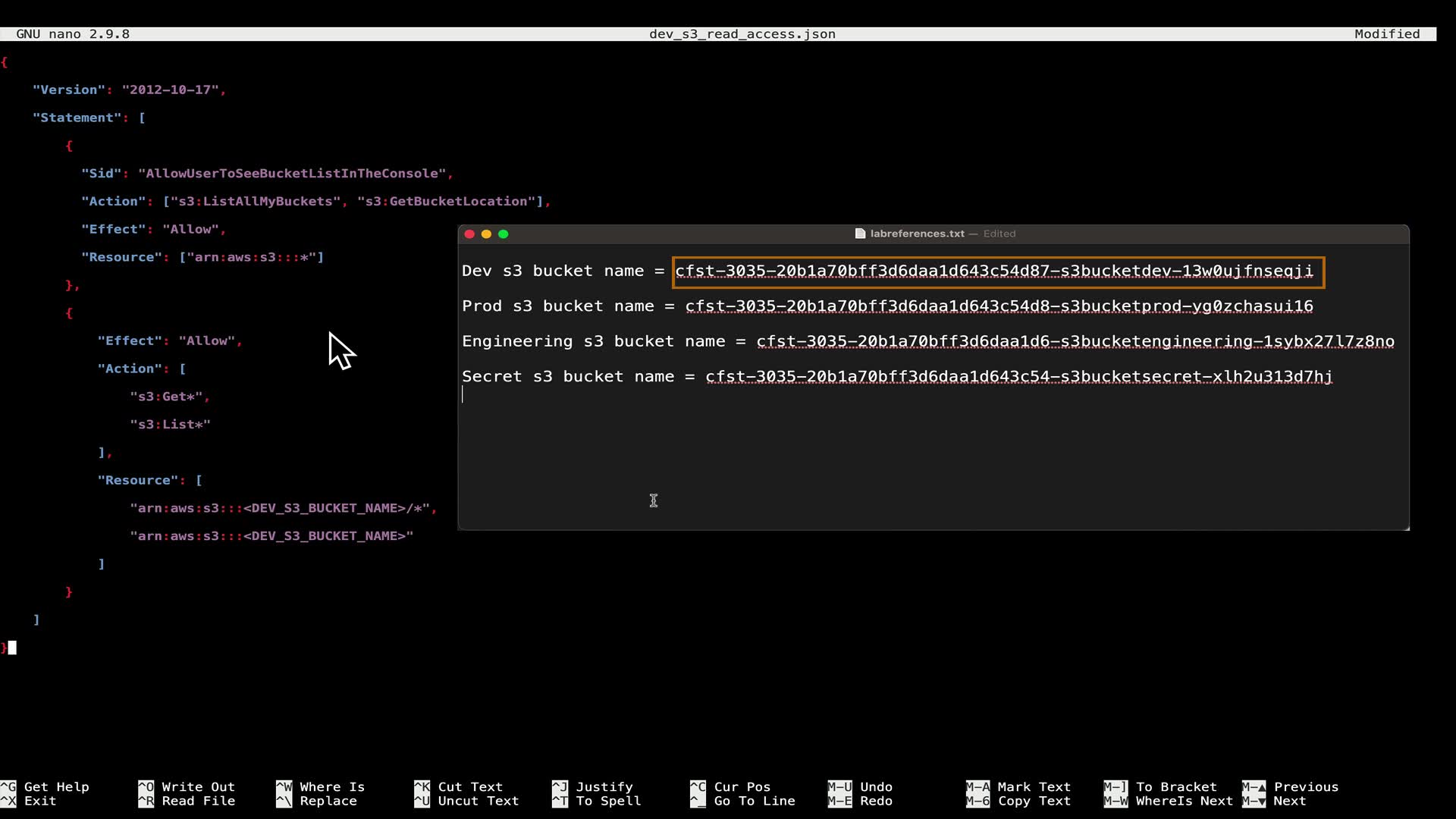Viewport: 1456px width, 819px height.
Task: Click the labreferences.txt document icon in title bar
Action: click(x=860, y=234)
